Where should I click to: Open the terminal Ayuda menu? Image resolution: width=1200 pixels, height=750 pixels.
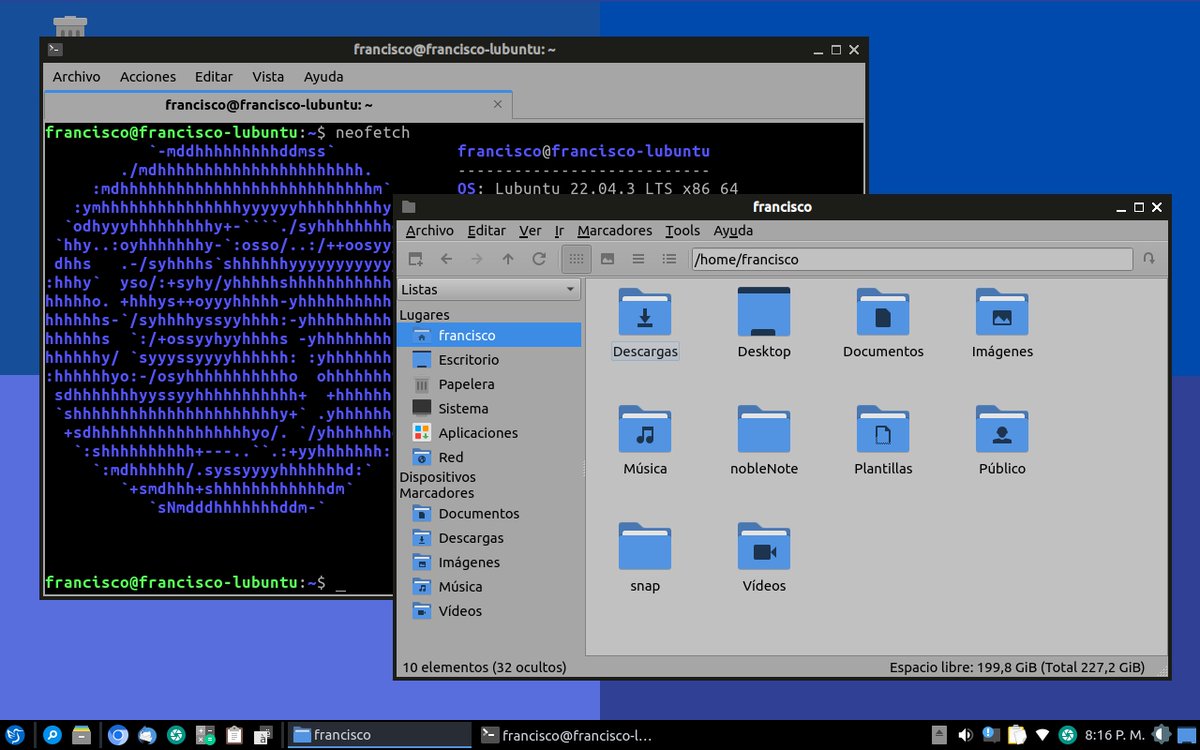tap(323, 77)
